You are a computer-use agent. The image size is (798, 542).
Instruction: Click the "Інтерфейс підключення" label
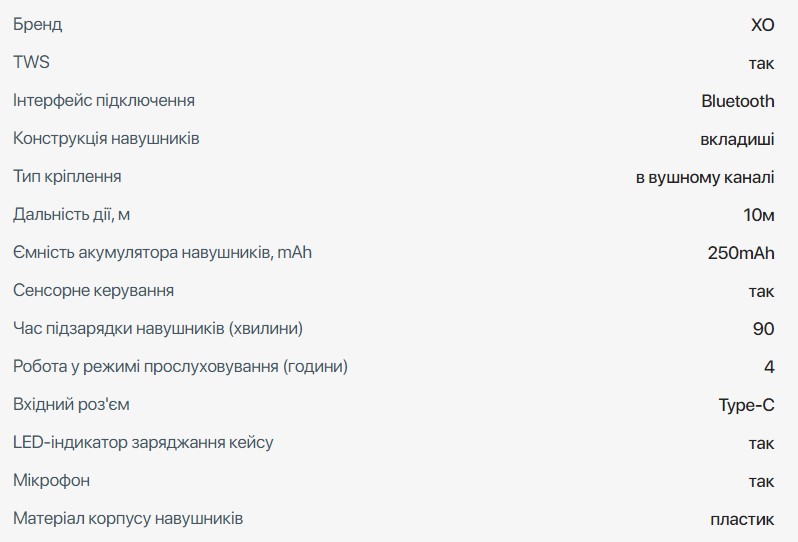click(x=104, y=100)
